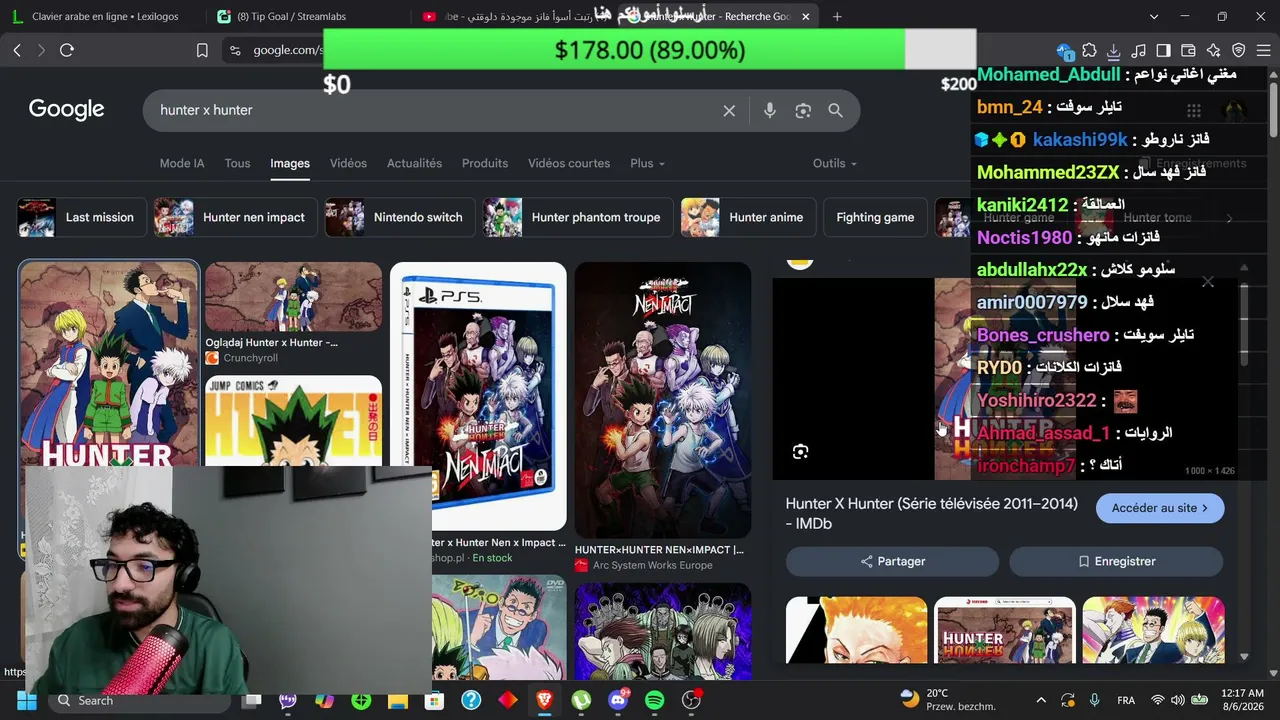Open the Arc System Works Nen Impact image
1280x720 pixels.
pos(663,400)
